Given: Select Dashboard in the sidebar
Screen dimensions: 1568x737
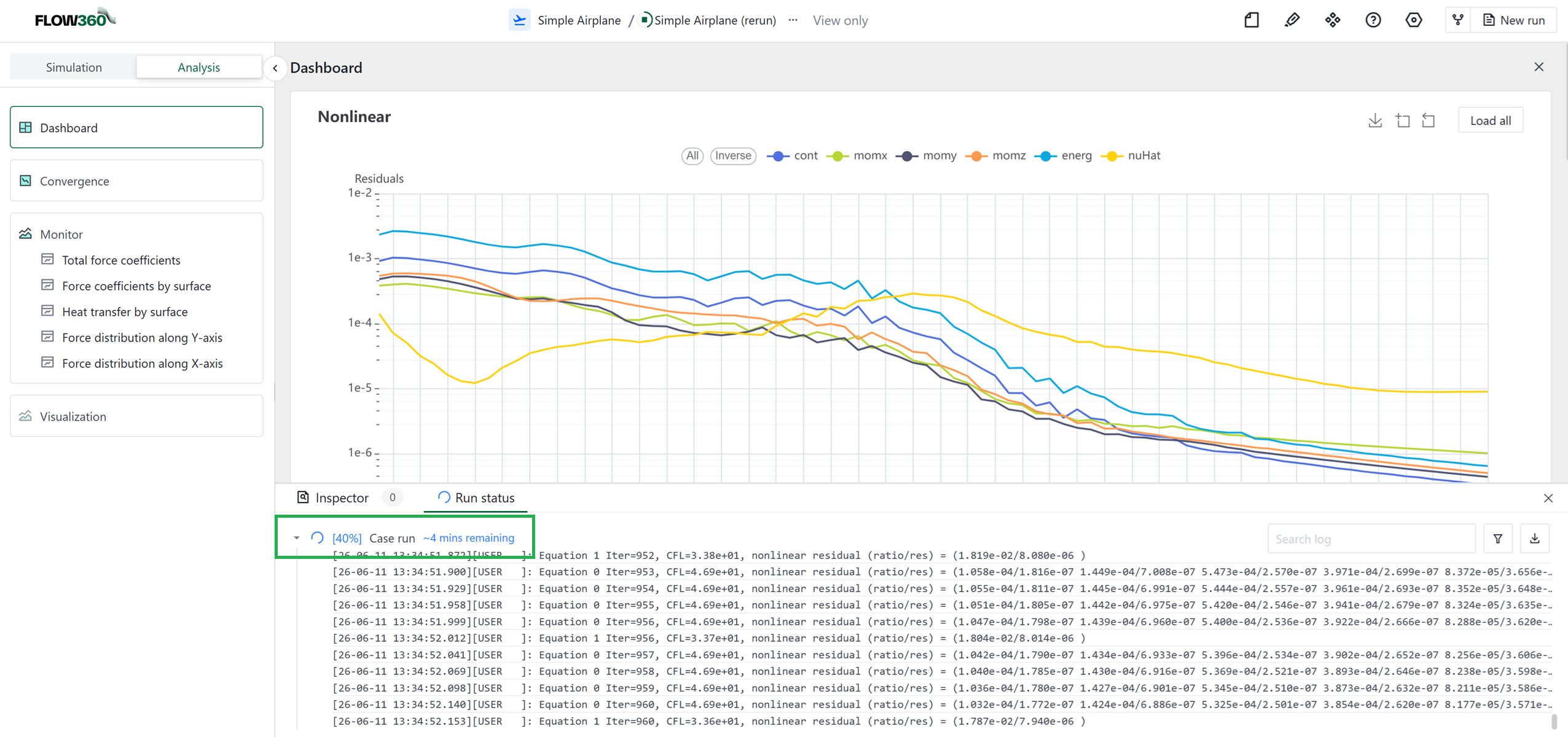Looking at the screenshot, I should (x=136, y=127).
